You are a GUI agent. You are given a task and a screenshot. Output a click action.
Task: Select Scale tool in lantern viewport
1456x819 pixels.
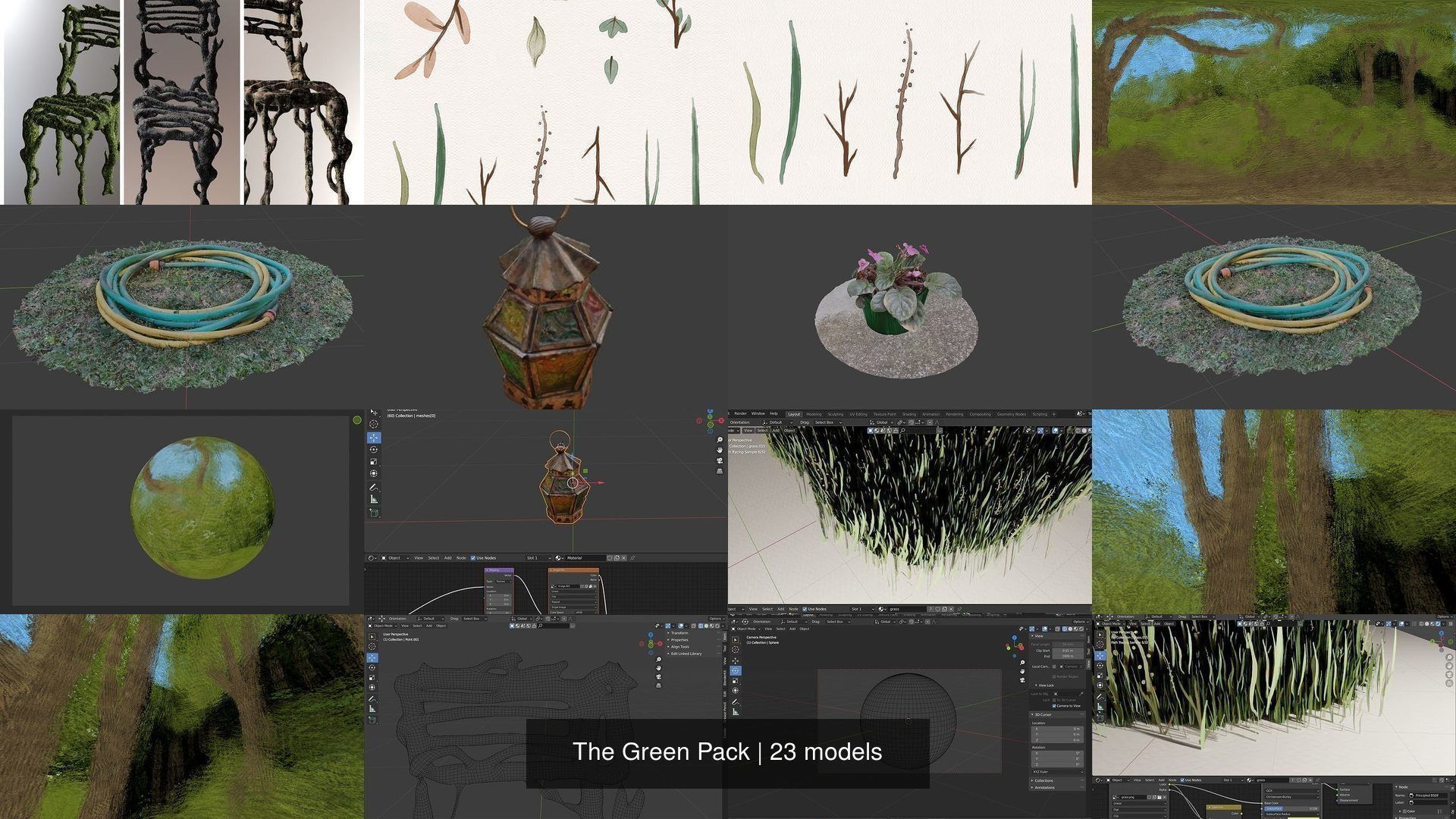[373, 462]
